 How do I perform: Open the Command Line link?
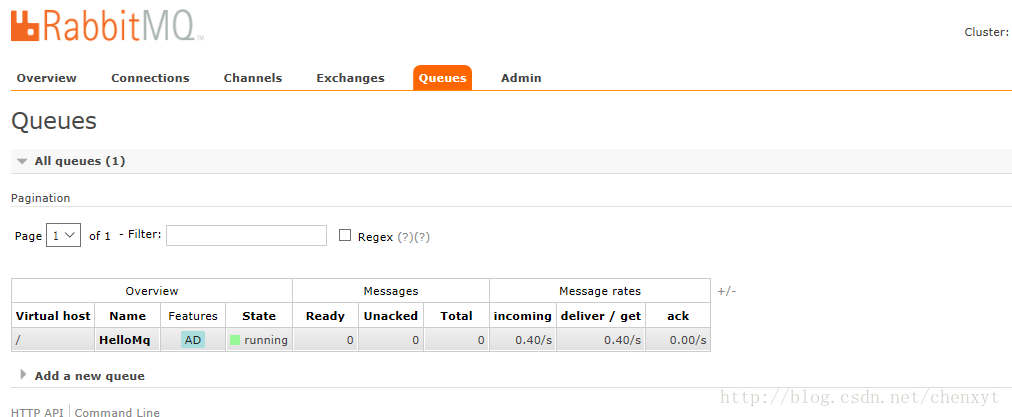point(117,412)
